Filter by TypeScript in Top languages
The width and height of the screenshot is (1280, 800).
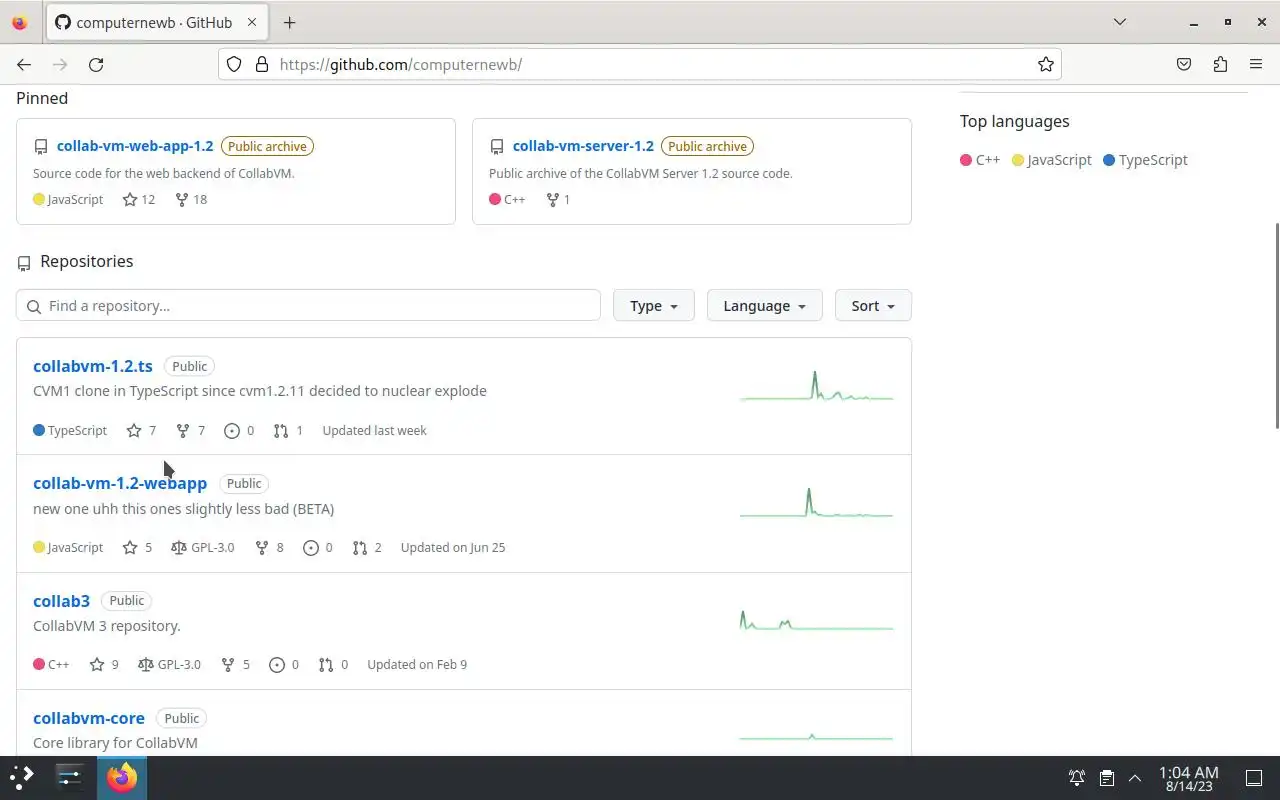click(1146, 160)
